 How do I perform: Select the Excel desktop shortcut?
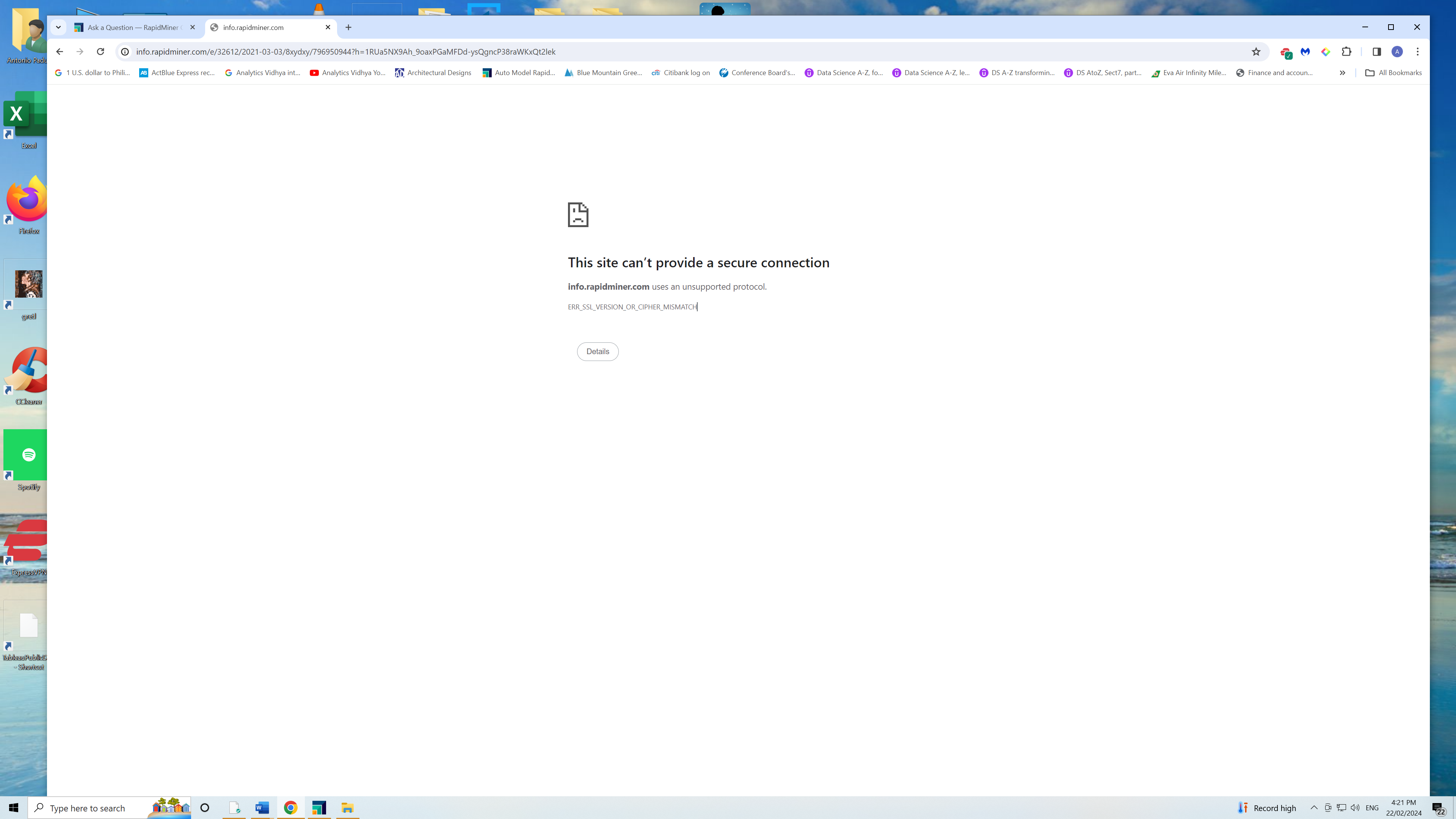26,120
